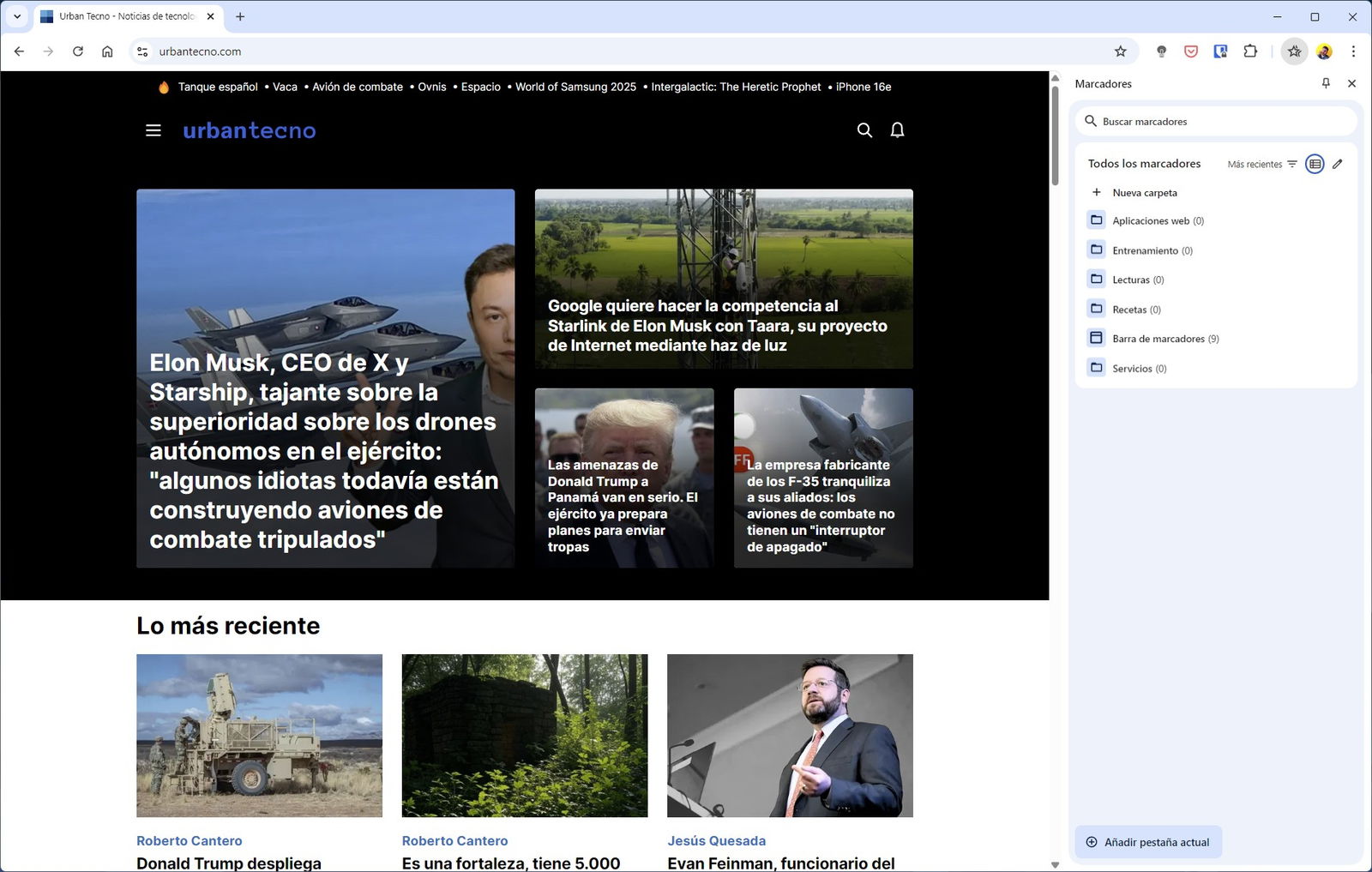Open Servicios bookmark folder
The image size is (1372, 872).
[1216, 369]
